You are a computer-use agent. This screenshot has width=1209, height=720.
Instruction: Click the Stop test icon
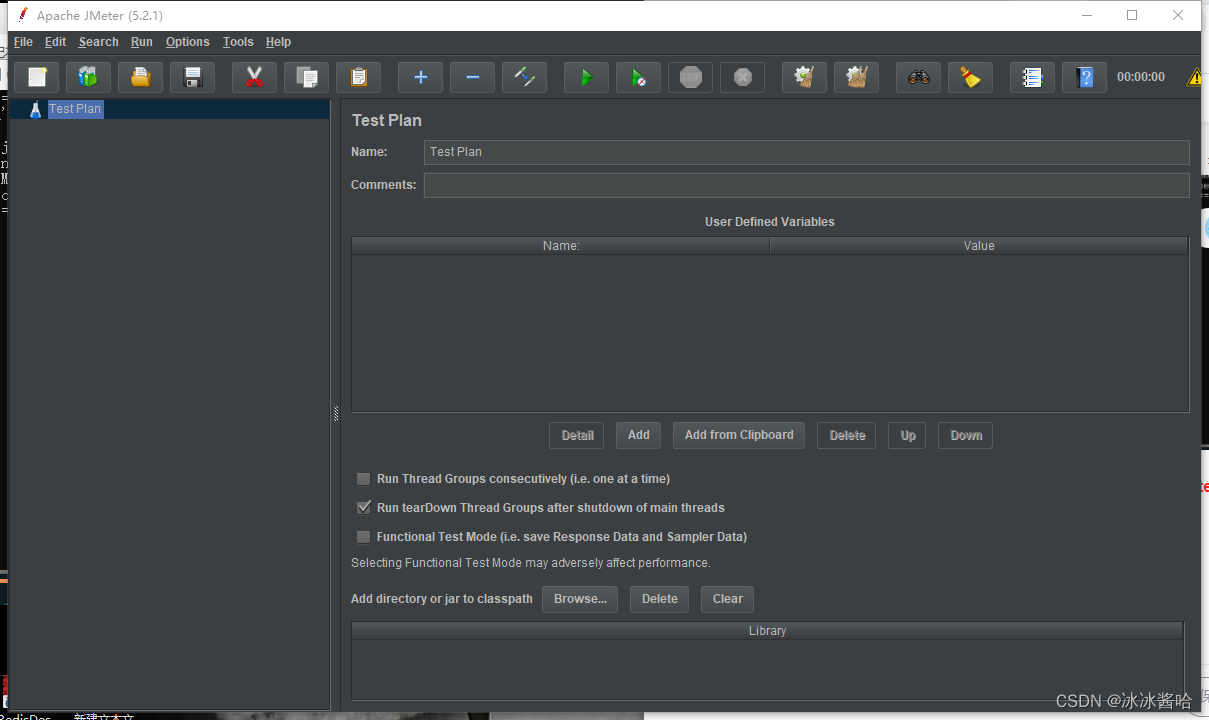691,77
